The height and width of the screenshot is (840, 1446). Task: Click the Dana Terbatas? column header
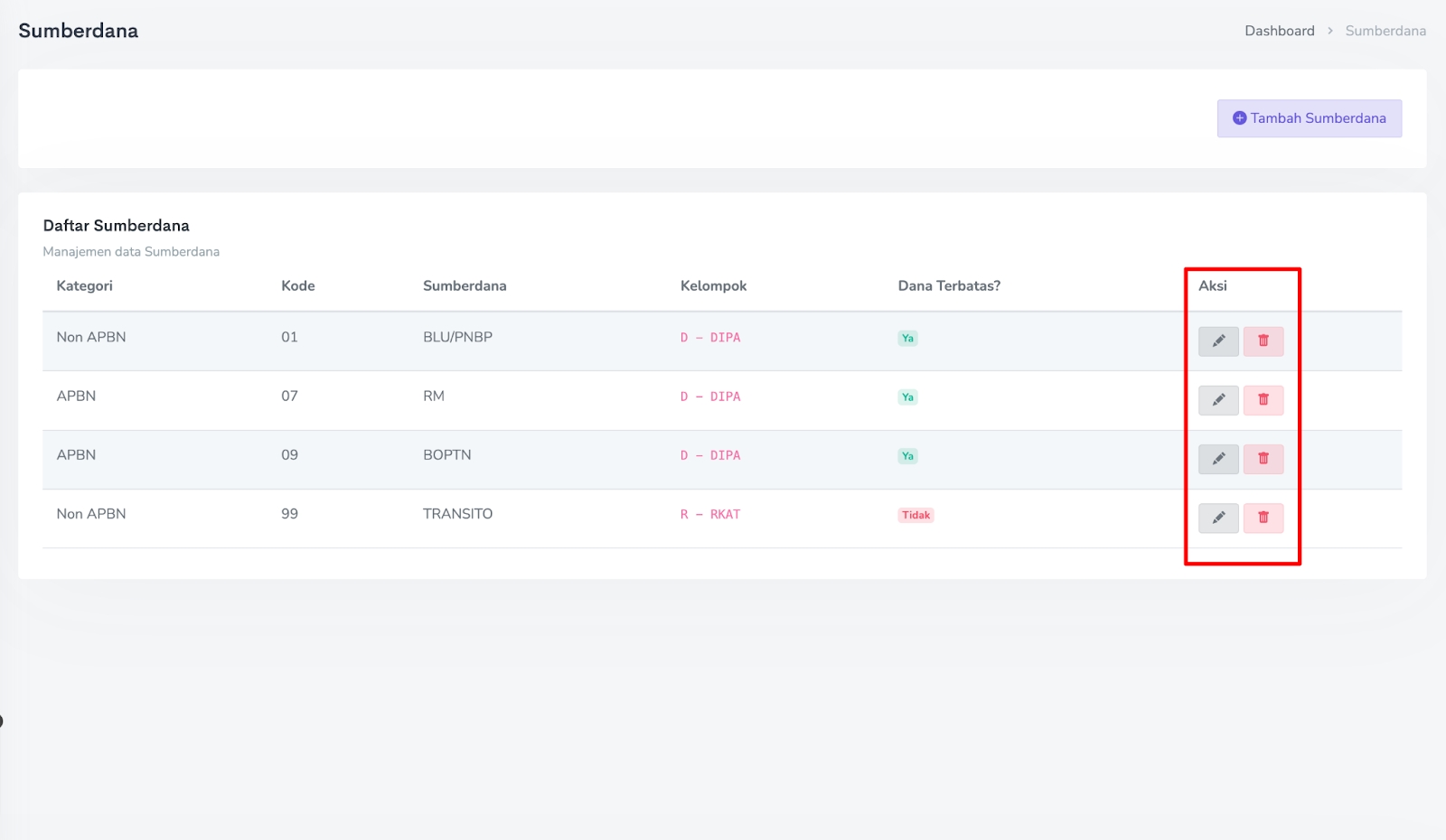(948, 286)
